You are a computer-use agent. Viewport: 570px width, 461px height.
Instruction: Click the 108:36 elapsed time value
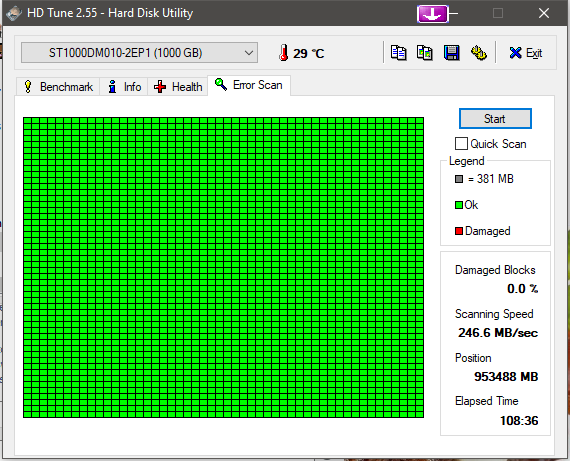[519, 421]
